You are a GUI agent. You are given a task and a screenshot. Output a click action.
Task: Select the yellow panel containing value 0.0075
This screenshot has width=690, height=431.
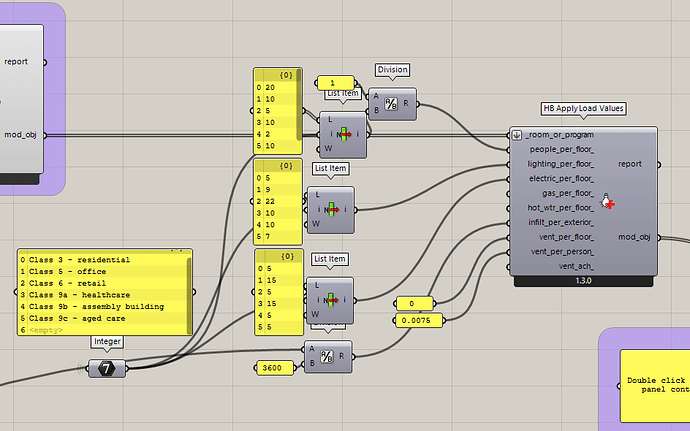click(x=419, y=320)
